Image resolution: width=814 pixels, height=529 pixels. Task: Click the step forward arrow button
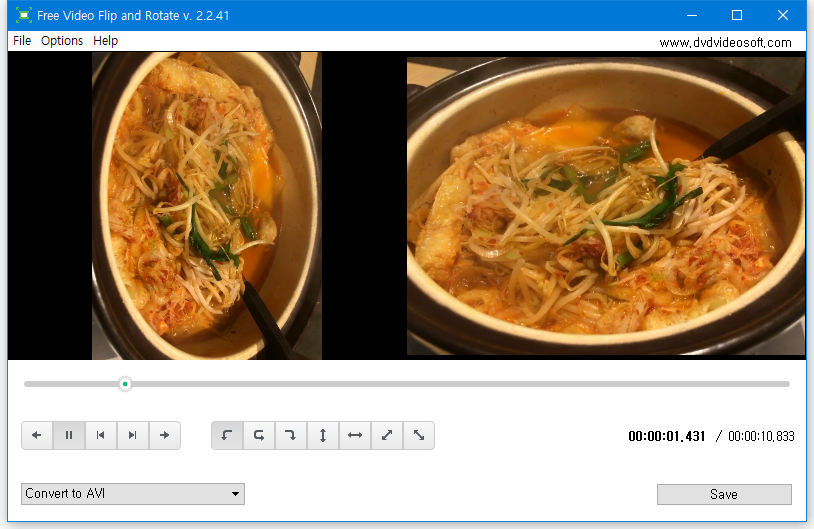point(165,435)
